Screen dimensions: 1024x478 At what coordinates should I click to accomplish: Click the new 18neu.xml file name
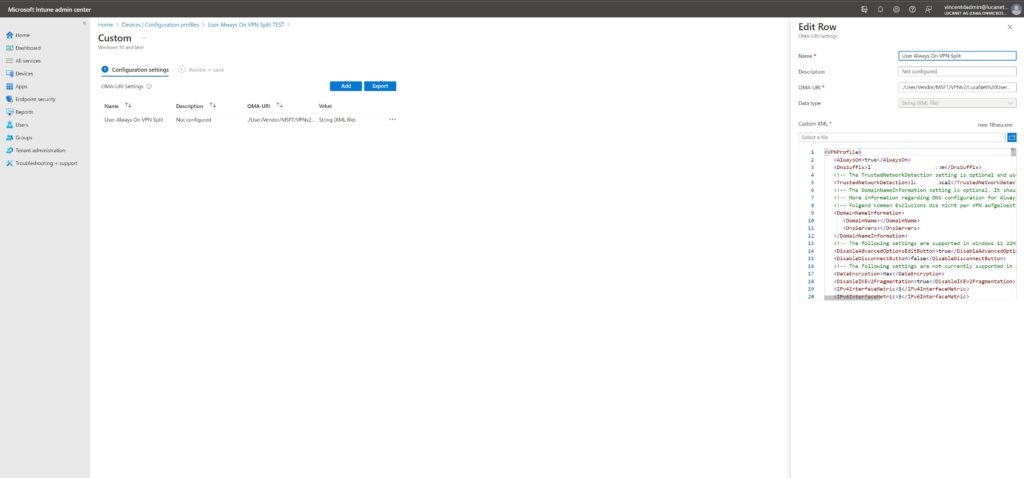click(x=995, y=124)
